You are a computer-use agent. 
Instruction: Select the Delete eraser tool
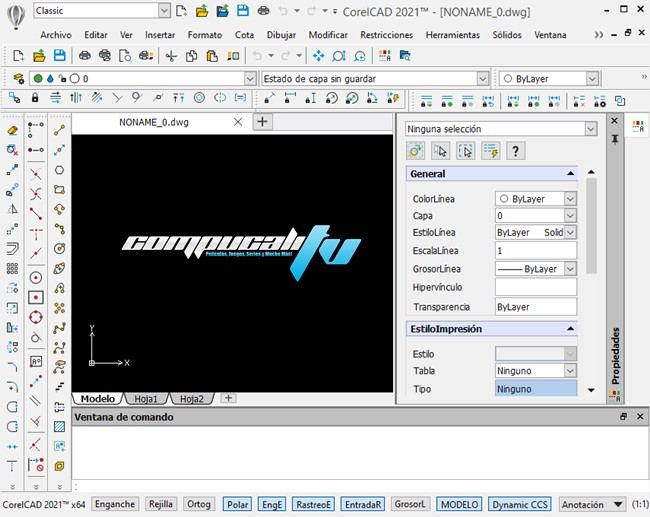12,131
